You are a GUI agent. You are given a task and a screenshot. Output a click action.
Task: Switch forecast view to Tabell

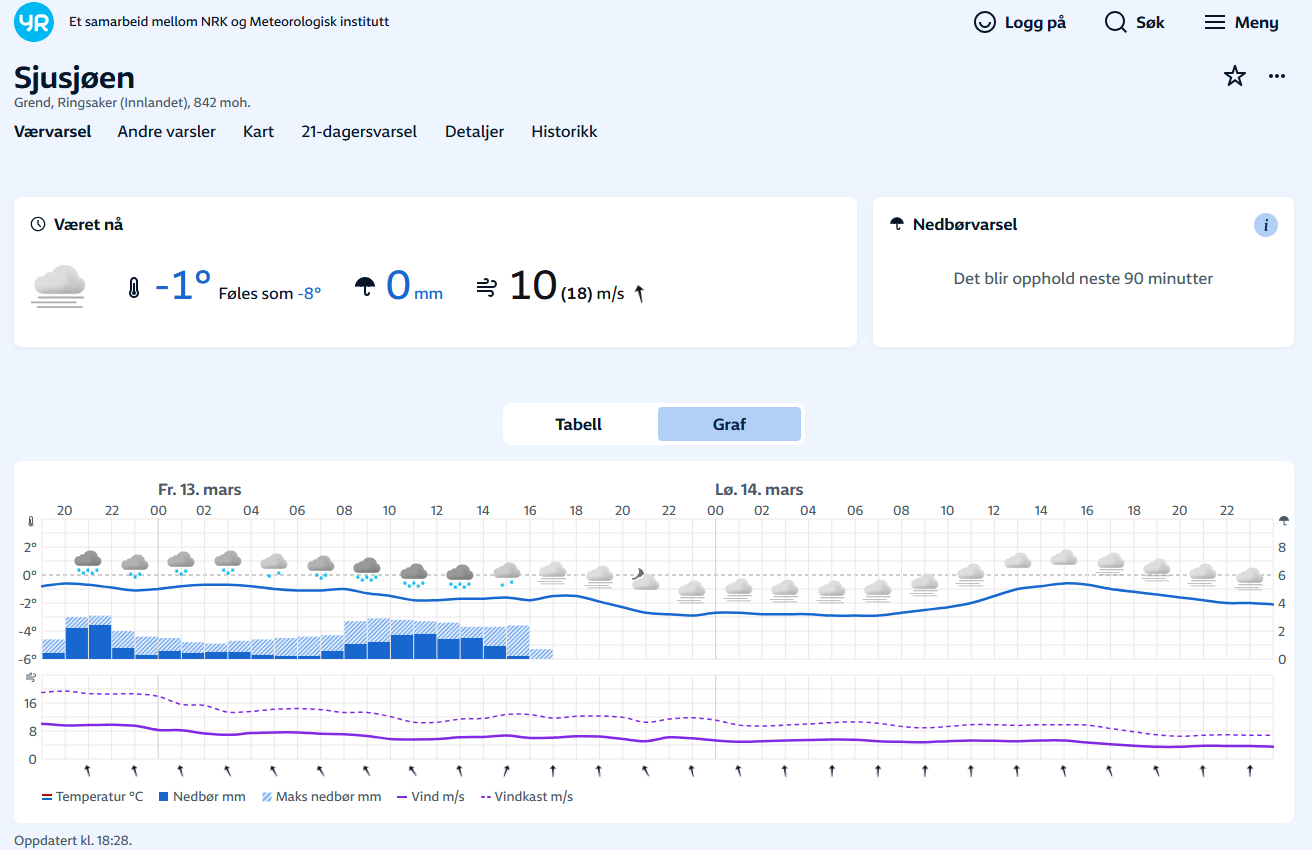pos(579,424)
